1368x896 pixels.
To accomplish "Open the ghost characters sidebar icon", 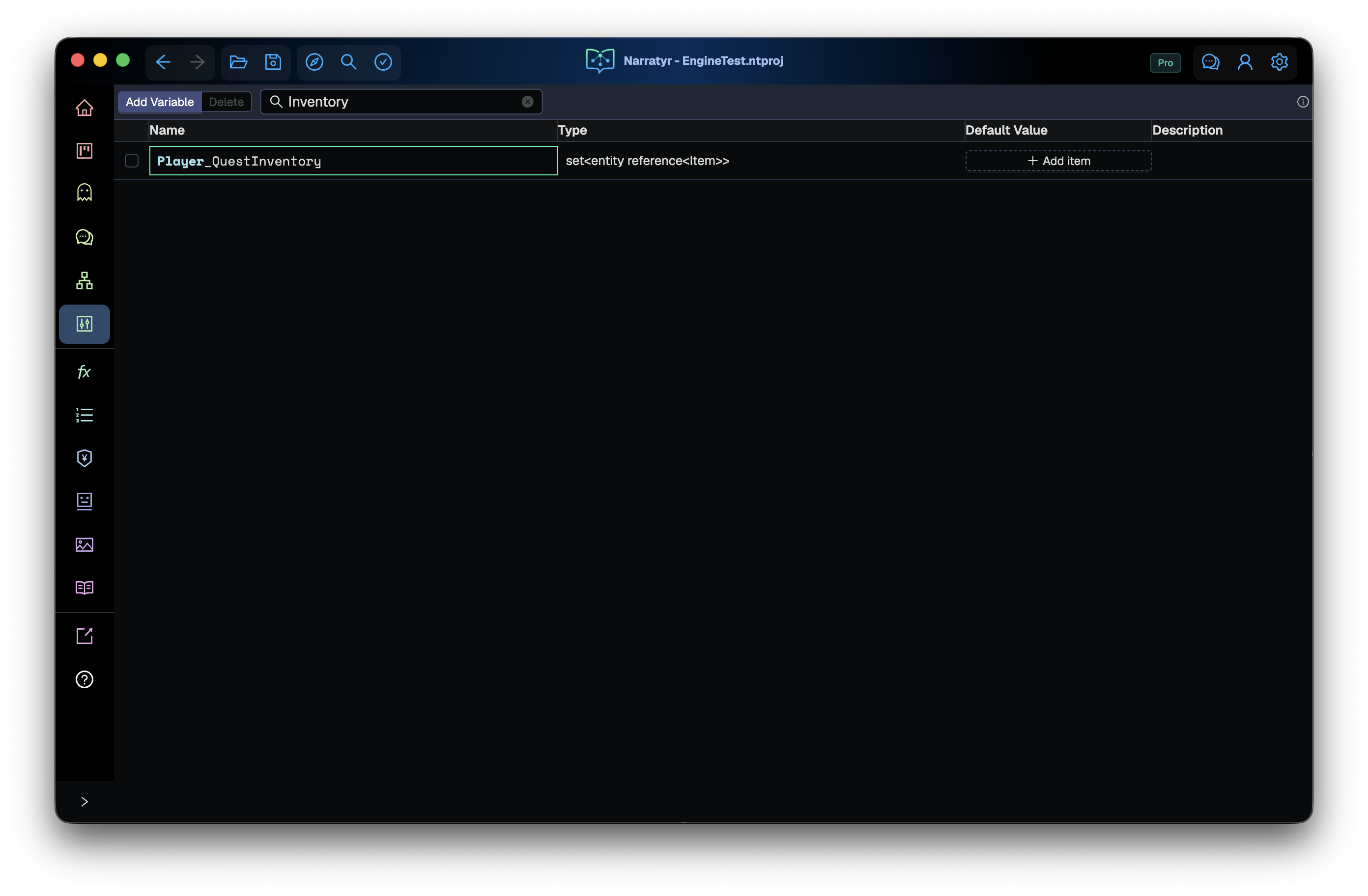I will (x=85, y=193).
